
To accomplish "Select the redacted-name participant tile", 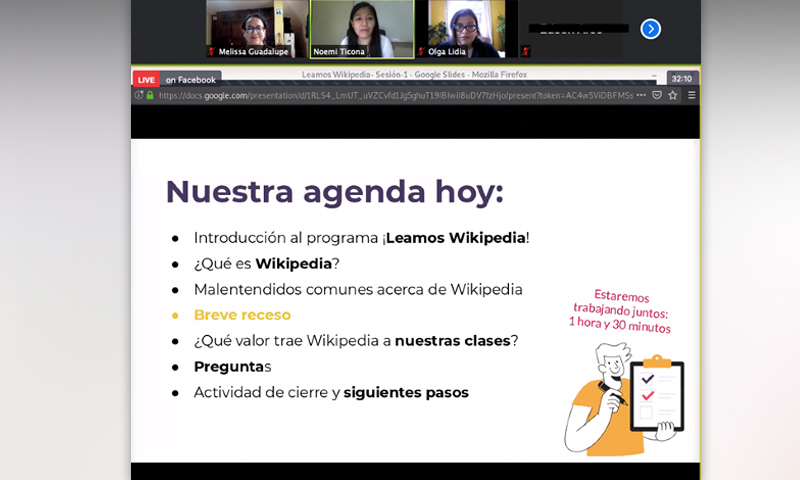I will [571, 29].
